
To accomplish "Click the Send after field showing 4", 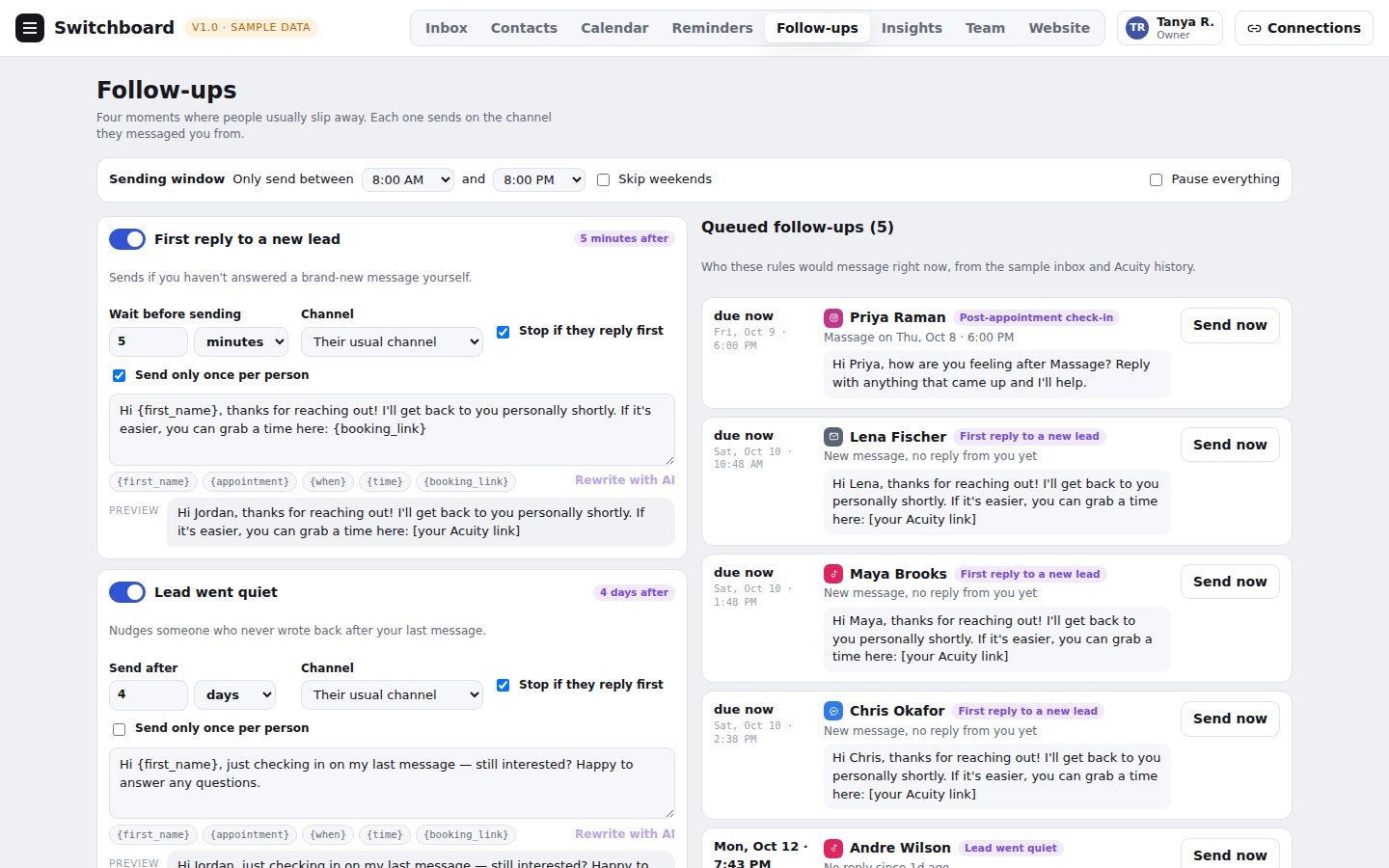I will coord(149,694).
